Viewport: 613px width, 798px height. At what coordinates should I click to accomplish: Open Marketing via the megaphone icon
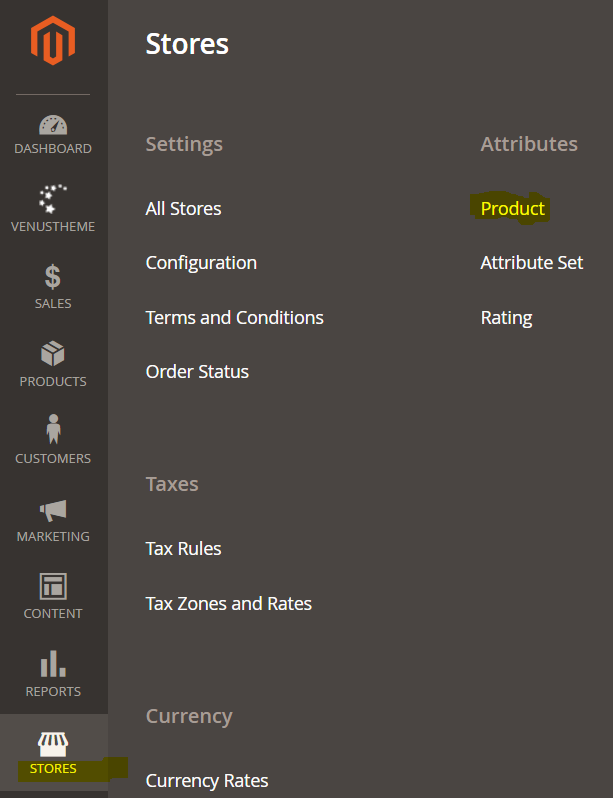tap(53, 510)
